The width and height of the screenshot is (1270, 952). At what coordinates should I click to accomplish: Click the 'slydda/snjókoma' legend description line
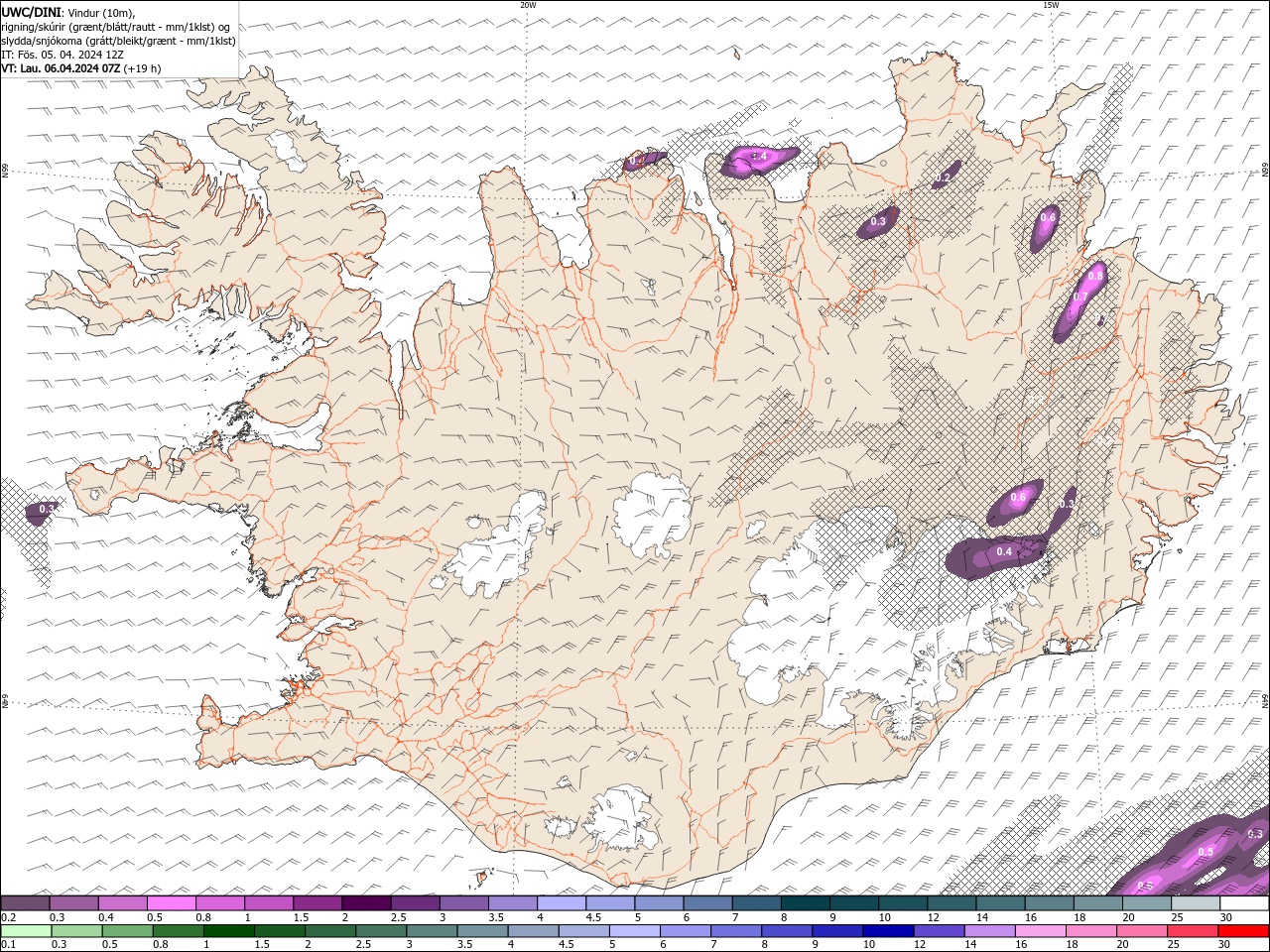pyautogui.click(x=118, y=41)
